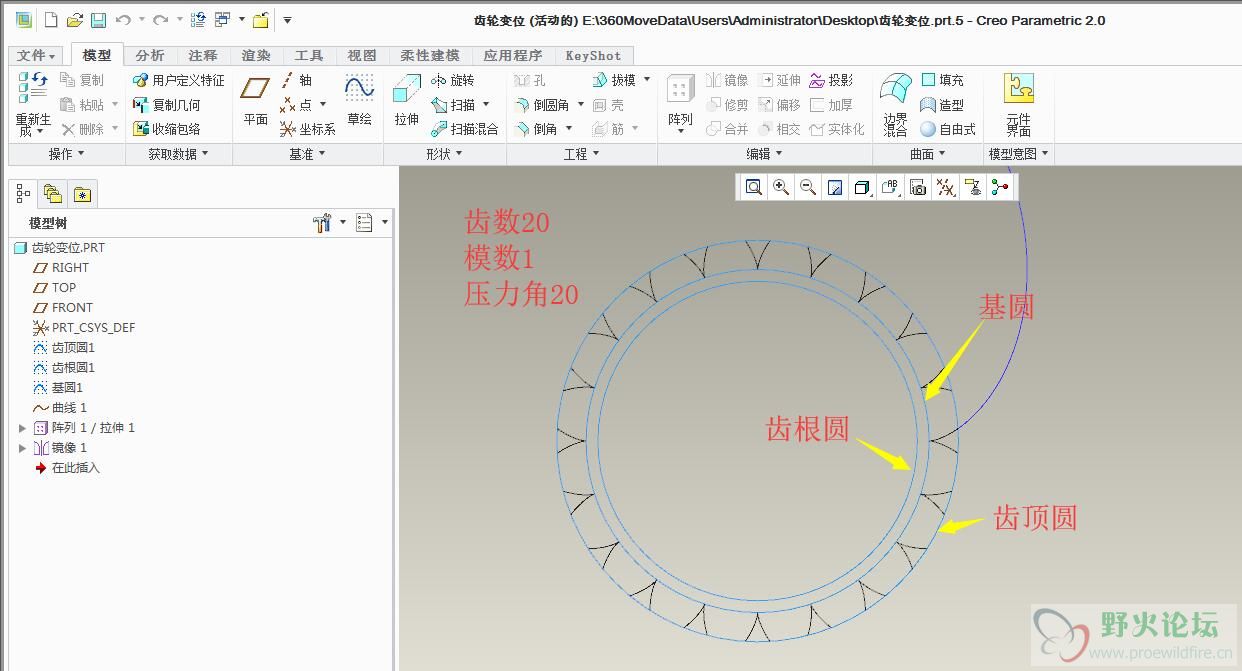Click the 元件界面 component interface tool
1242x671 pixels.
click(1018, 104)
